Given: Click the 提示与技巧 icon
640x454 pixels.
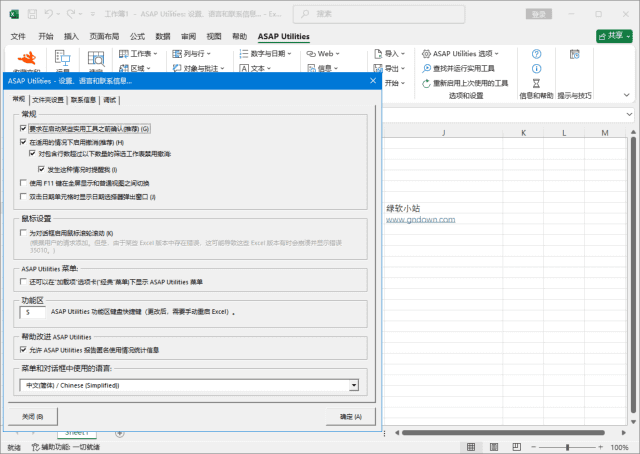Looking at the screenshot, I should pos(575,54).
